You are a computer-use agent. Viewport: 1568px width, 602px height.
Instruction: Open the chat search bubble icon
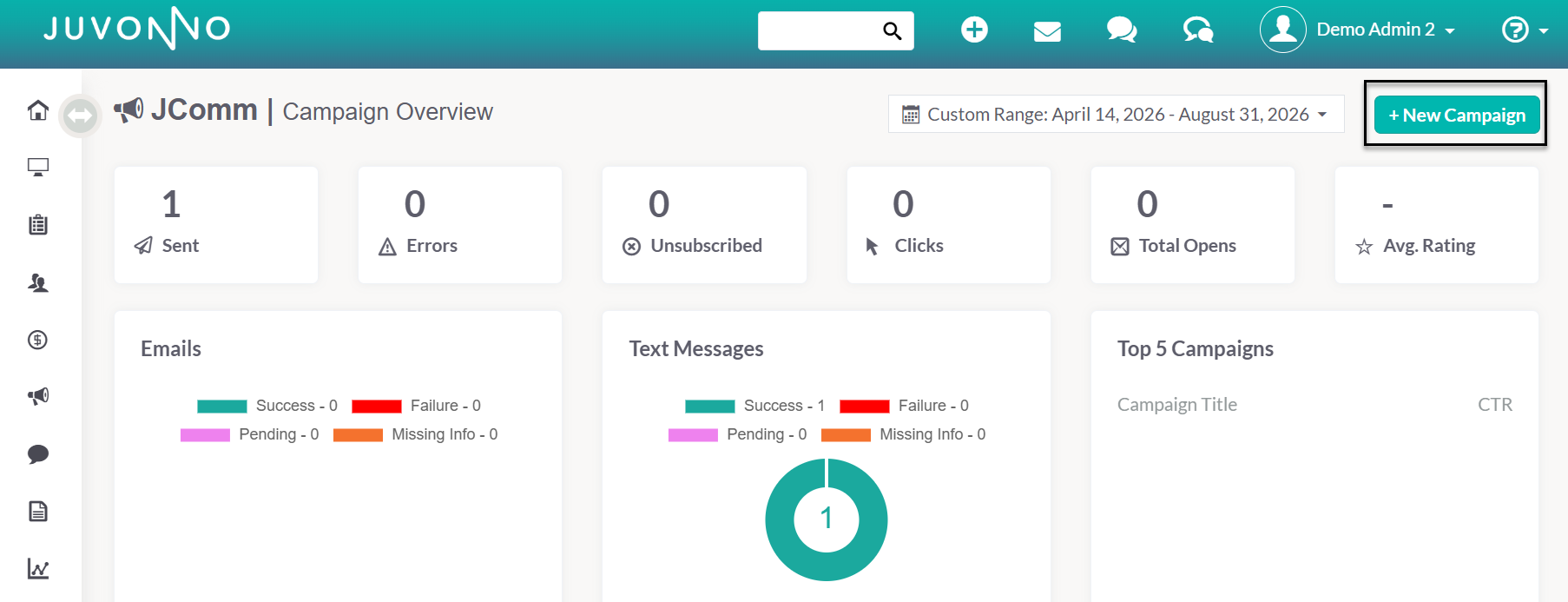tap(1198, 30)
